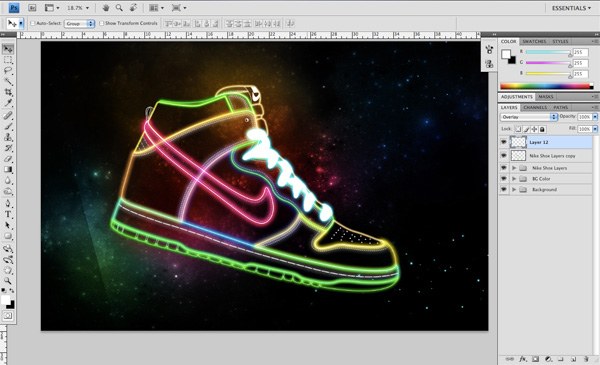
Task: Expand the Nike Shoe Layers group
Action: (514, 168)
